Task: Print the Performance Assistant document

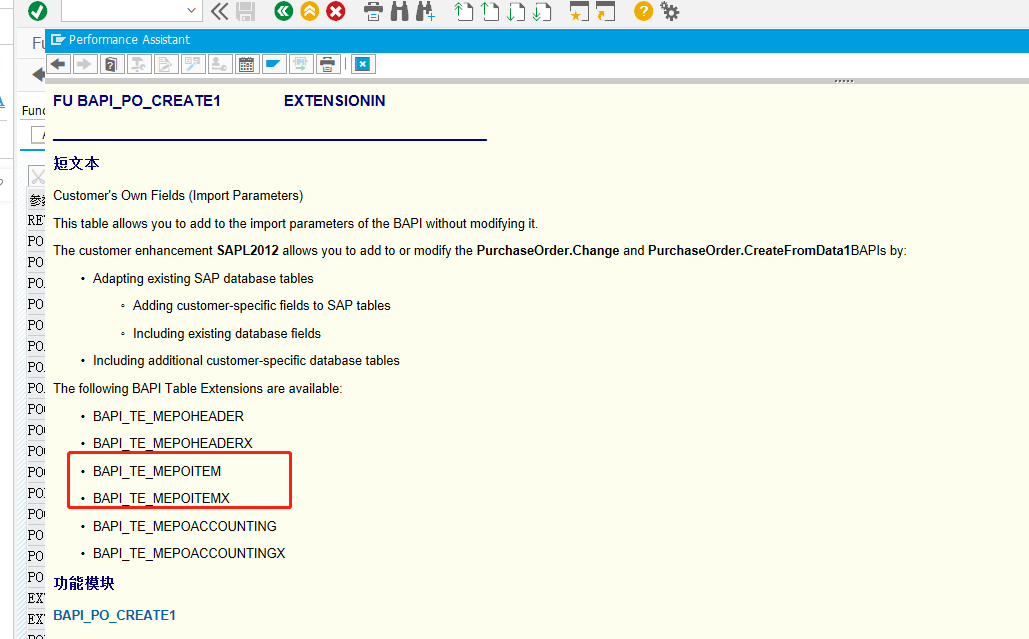Action: 330,63
